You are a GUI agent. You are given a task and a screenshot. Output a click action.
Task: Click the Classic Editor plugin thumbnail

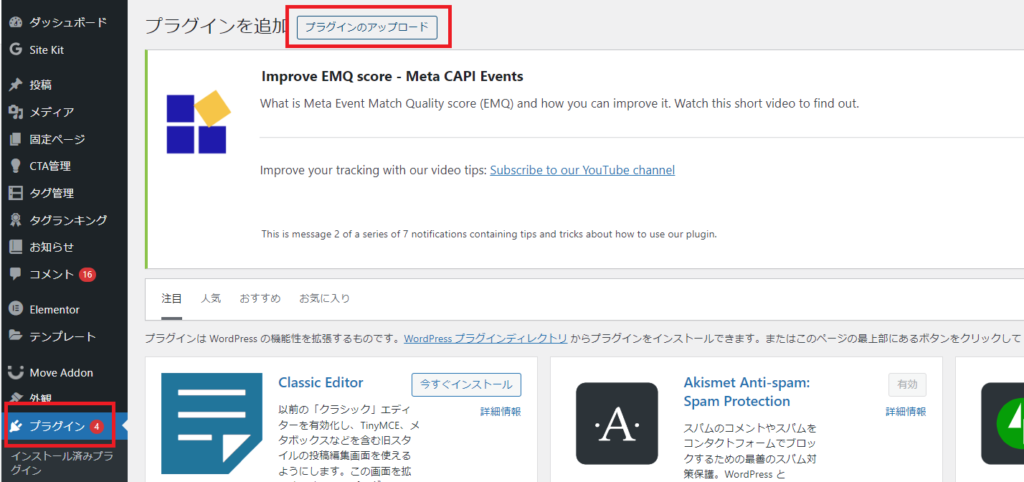click(x=212, y=423)
